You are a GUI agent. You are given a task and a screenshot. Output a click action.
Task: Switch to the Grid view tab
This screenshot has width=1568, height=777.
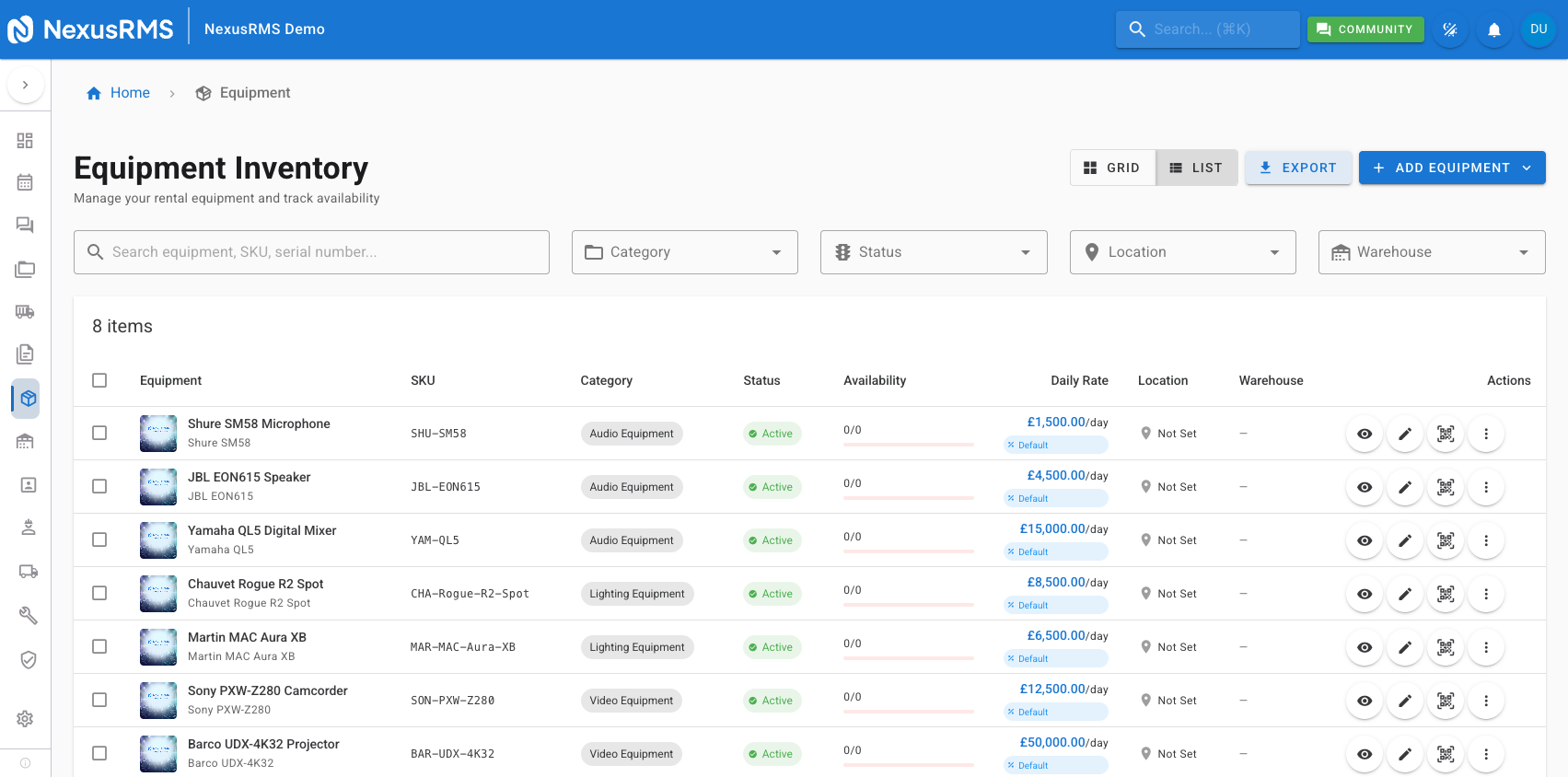coord(1112,168)
